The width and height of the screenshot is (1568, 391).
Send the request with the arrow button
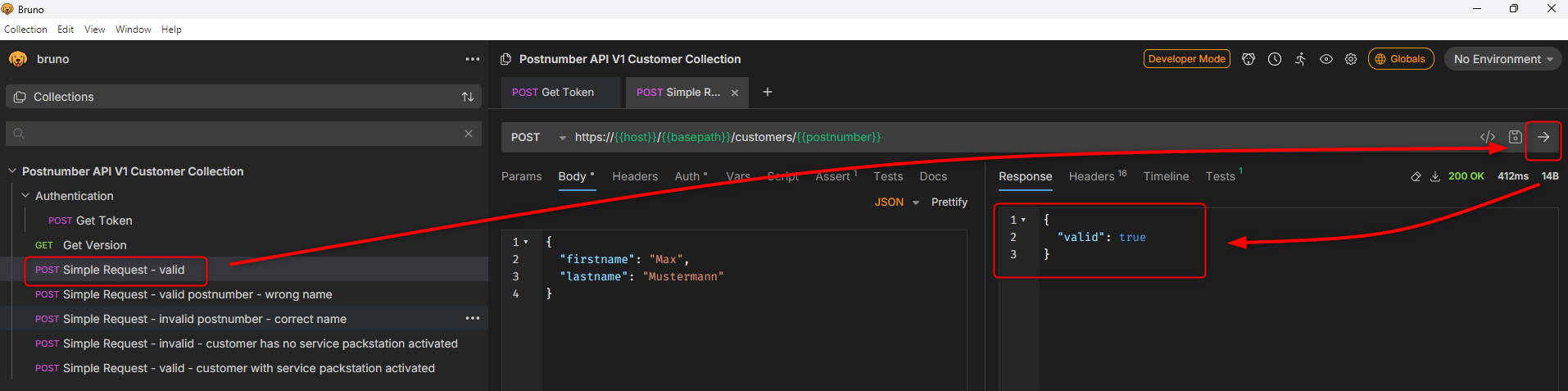click(1543, 137)
